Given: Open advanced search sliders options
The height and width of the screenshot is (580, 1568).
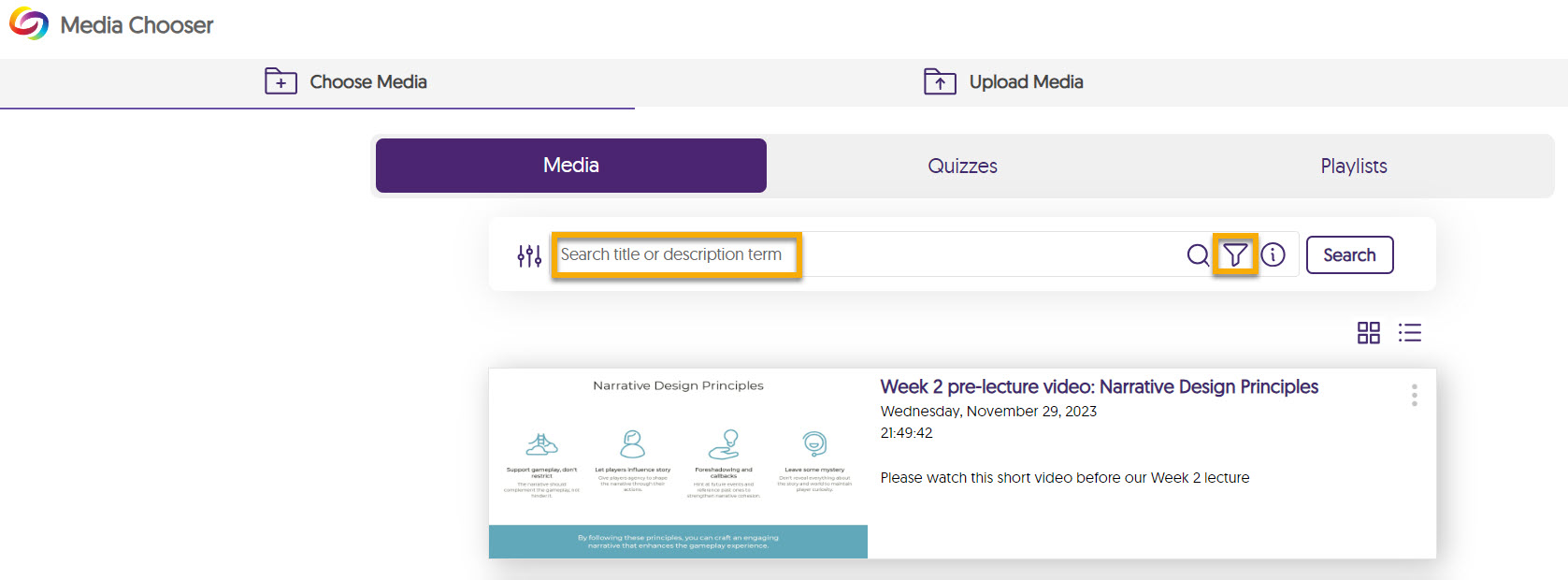Looking at the screenshot, I should point(529,255).
